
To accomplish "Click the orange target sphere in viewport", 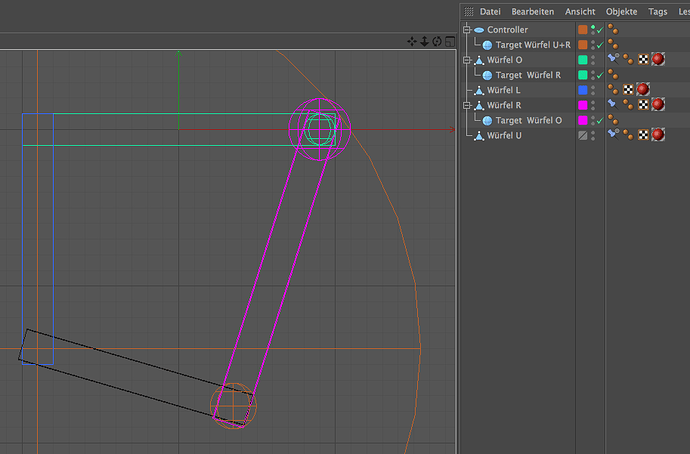I will coord(233,406).
